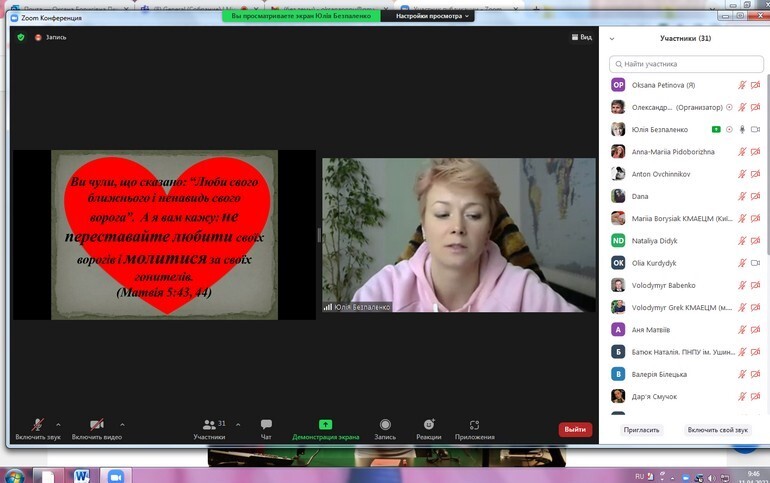Click the green encryption shield icon

click(x=21, y=37)
